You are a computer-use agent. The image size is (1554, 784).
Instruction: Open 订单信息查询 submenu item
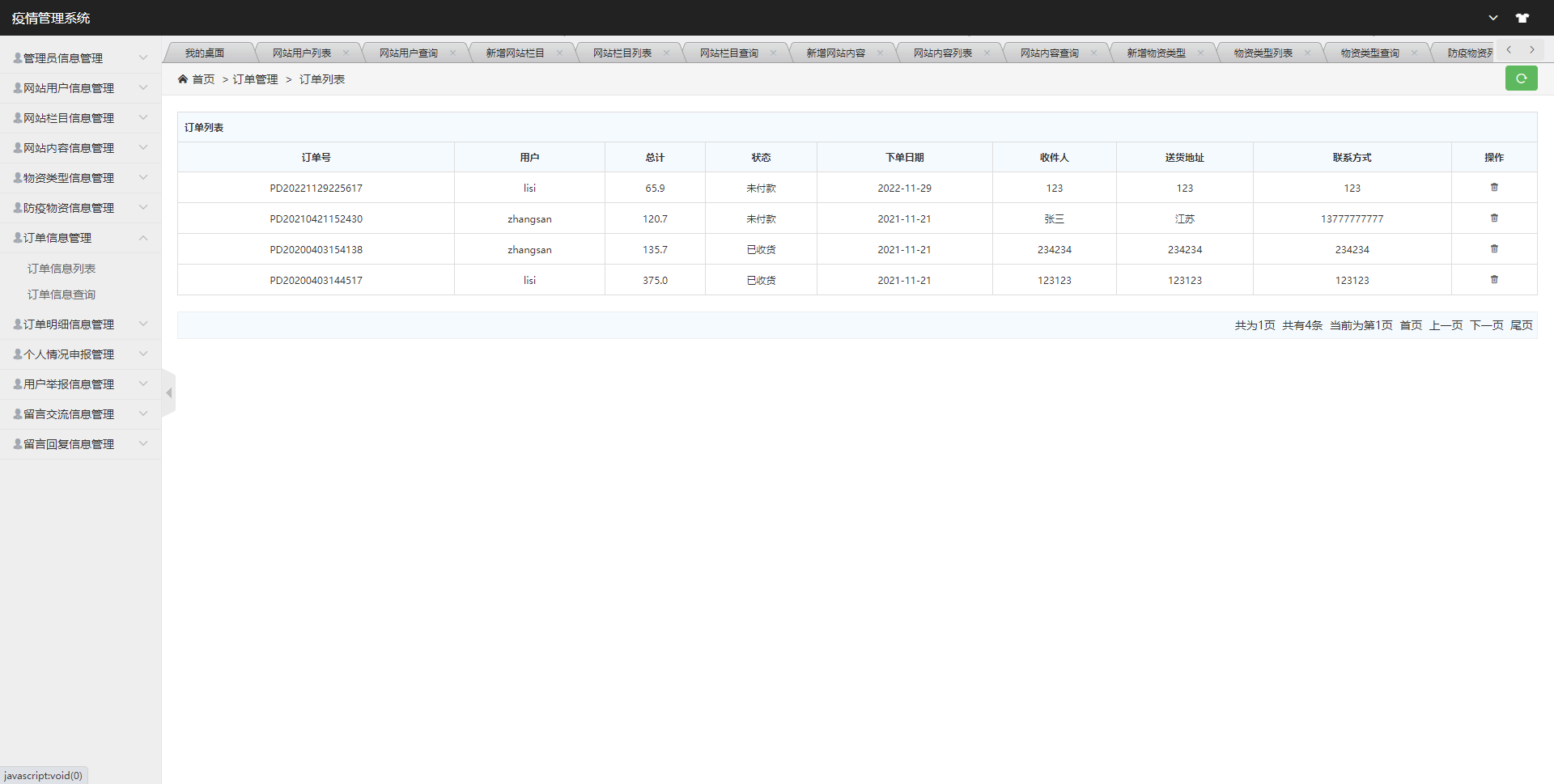point(62,295)
